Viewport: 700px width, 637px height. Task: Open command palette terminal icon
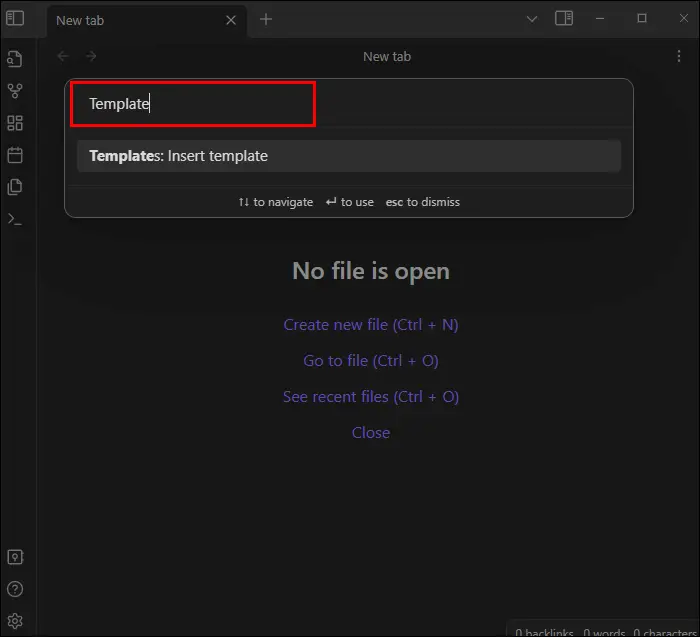point(15,219)
